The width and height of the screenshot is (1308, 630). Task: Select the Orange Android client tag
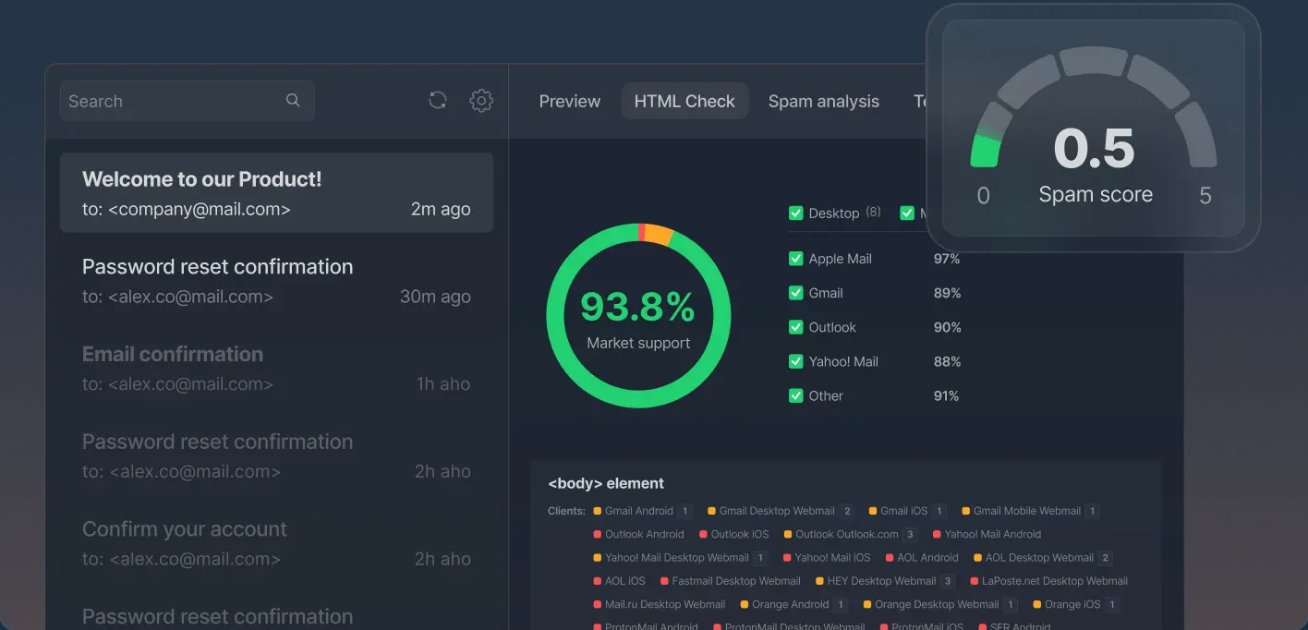794,604
